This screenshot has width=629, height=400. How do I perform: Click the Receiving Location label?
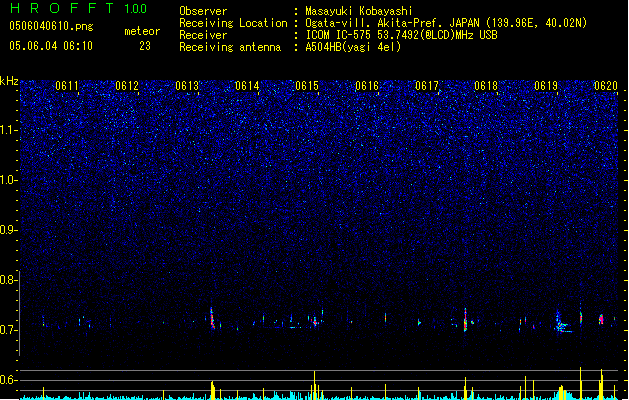[233, 23]
